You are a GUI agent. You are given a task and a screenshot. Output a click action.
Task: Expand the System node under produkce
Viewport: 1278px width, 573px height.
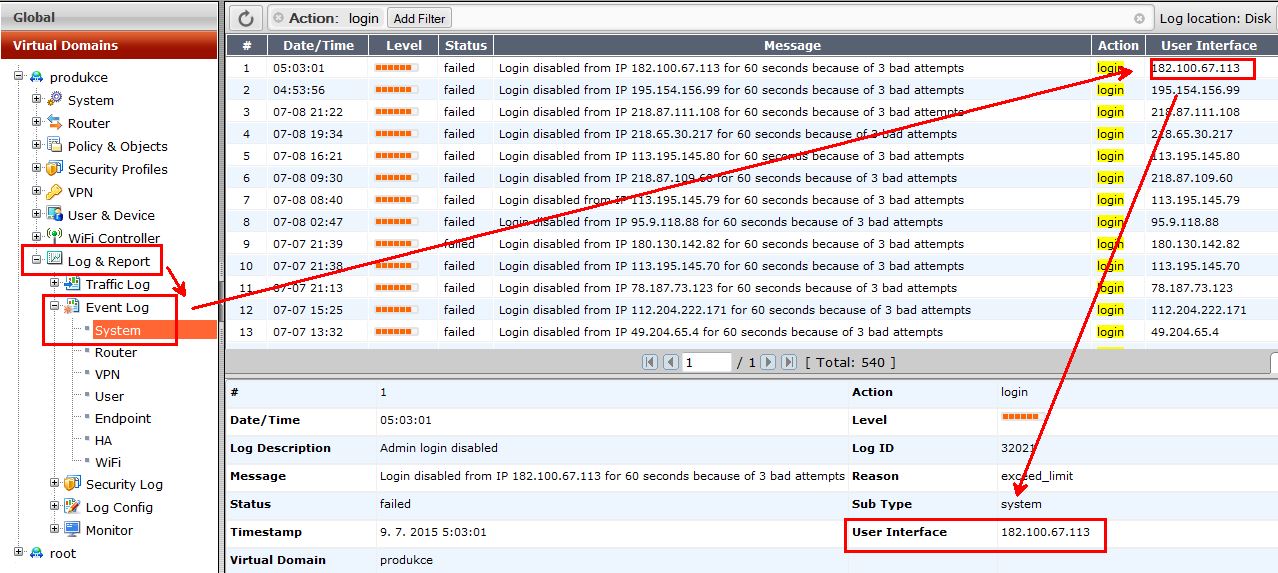point(36,99)
